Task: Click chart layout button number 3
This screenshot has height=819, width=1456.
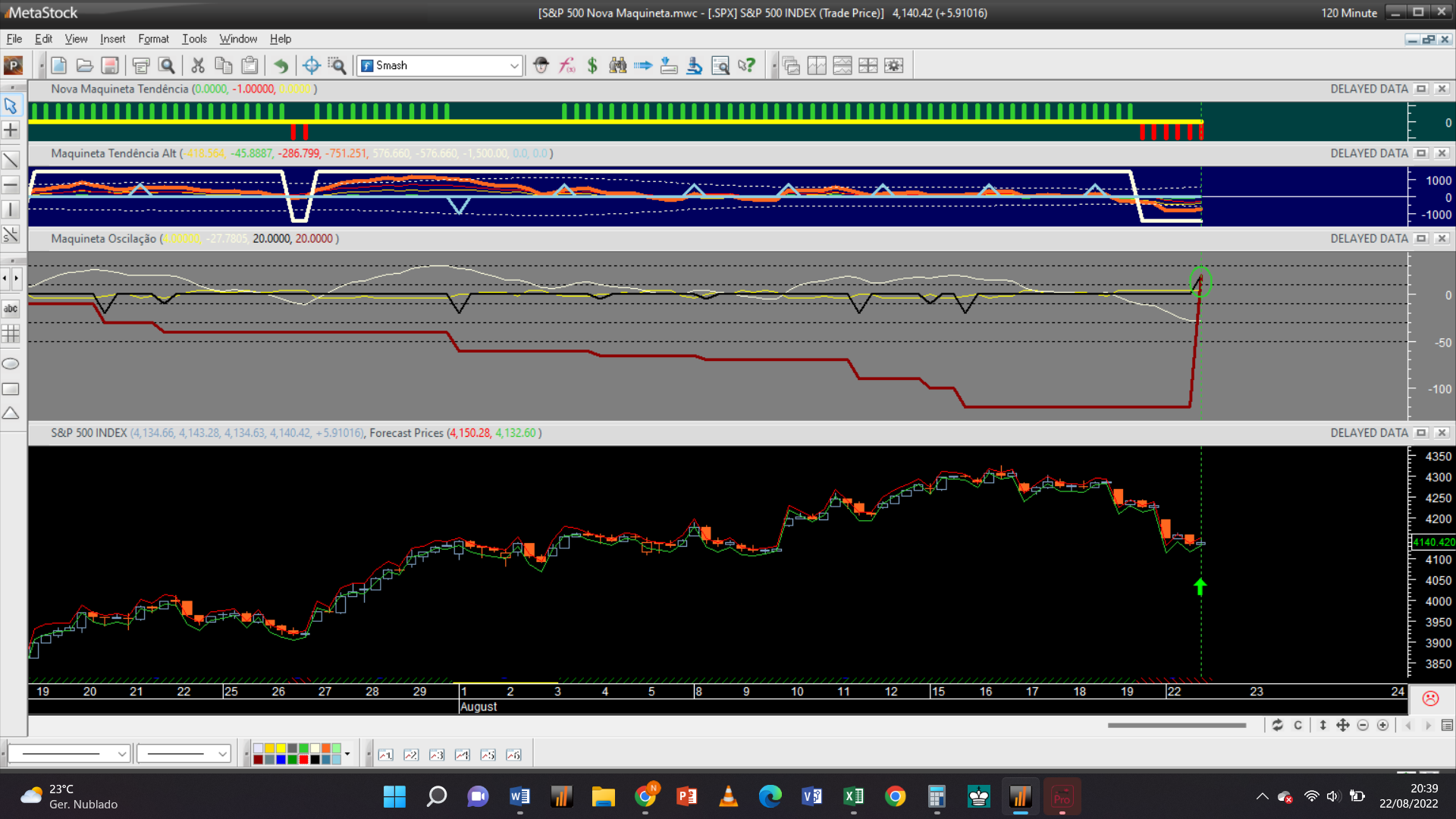Action: 437,755
